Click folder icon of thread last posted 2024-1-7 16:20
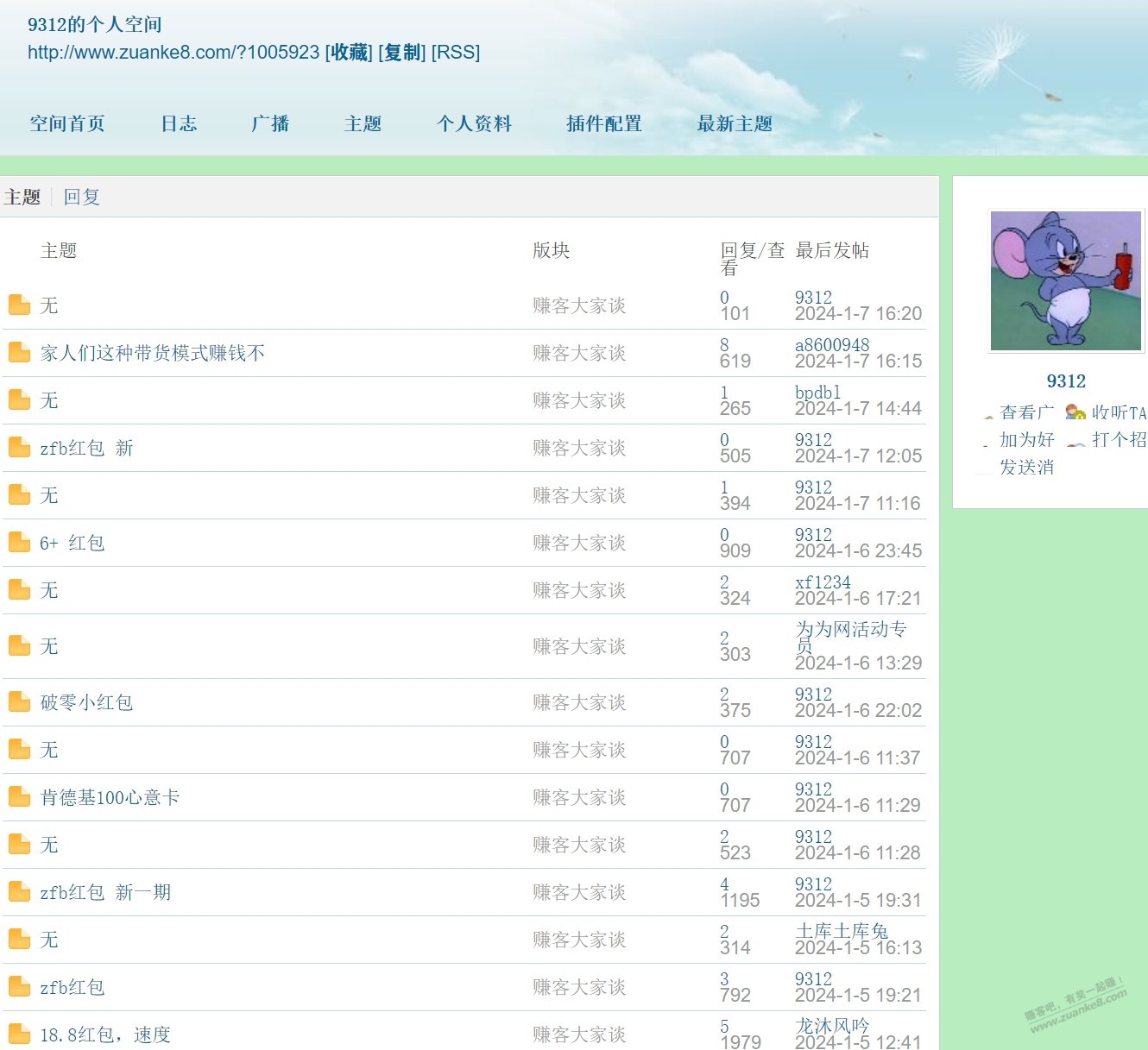 19,305
